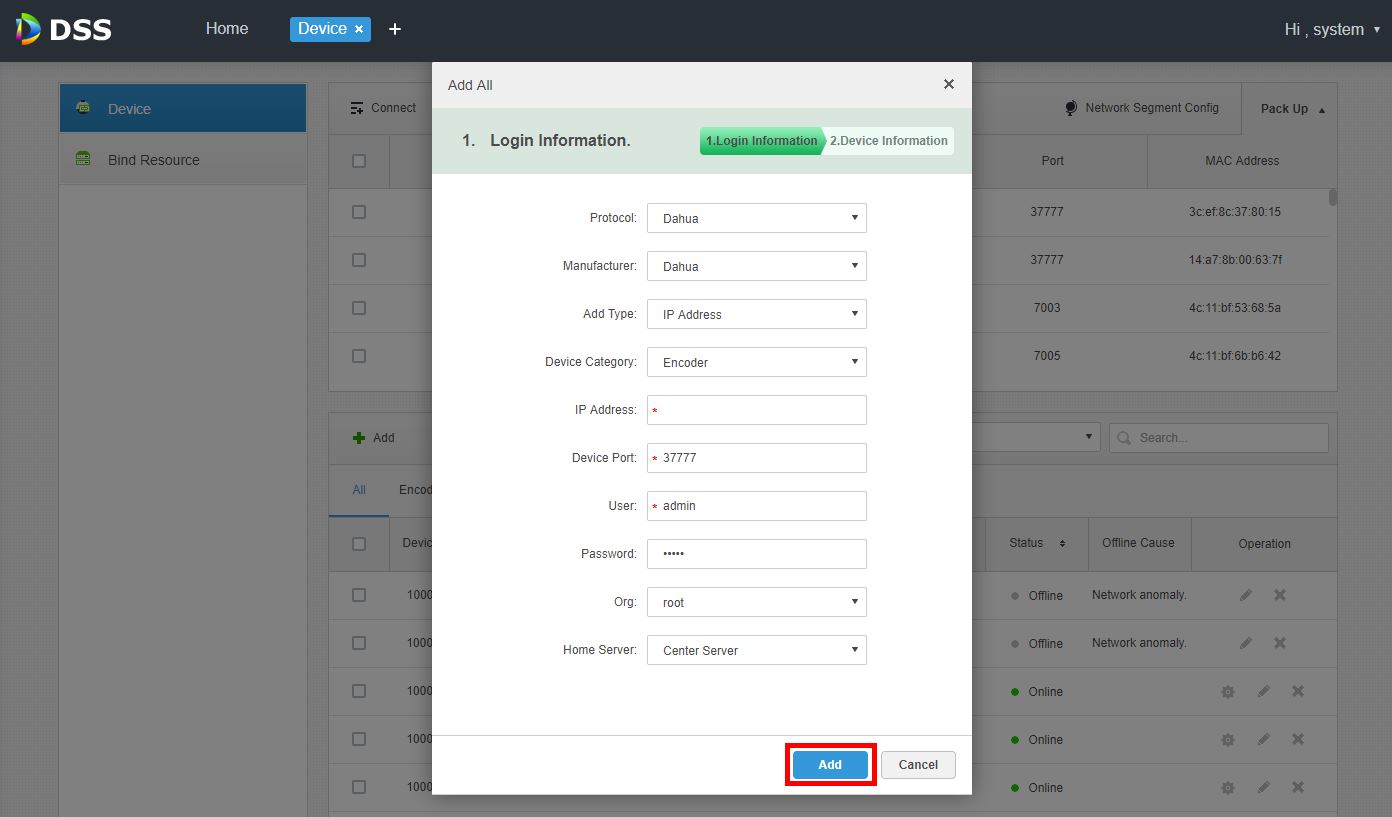This screenshot has height=817, width=1392.
Task: Open the Add Type dropdown
Action: [x=757, y=314]
